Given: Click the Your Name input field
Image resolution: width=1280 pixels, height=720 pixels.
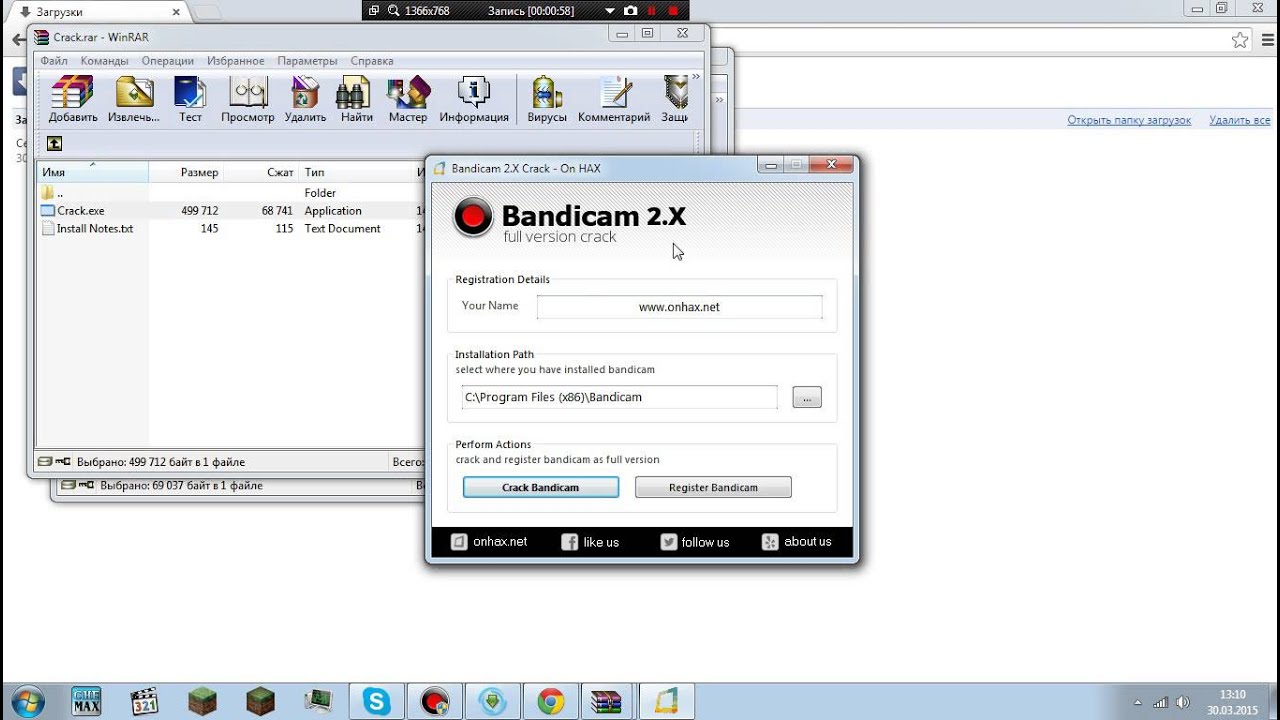Looking at the screenshot, I should (x=679, y=307).
